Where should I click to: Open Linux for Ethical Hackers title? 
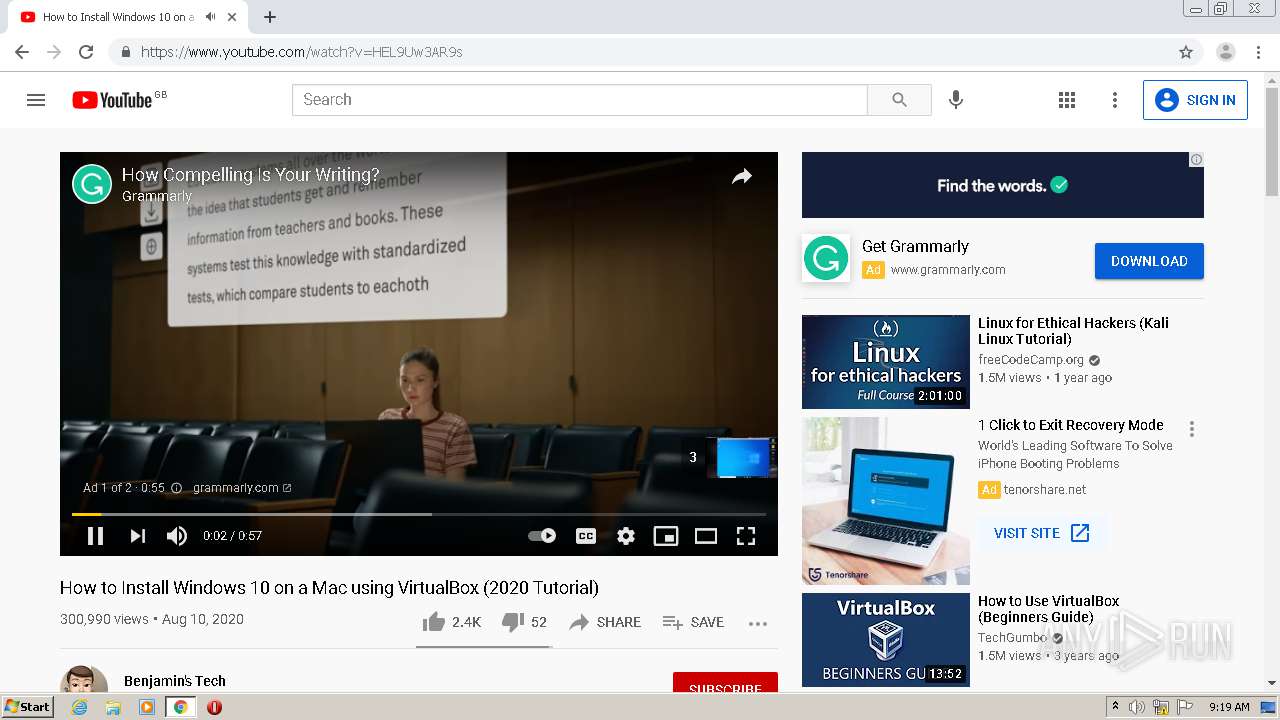1073,331
